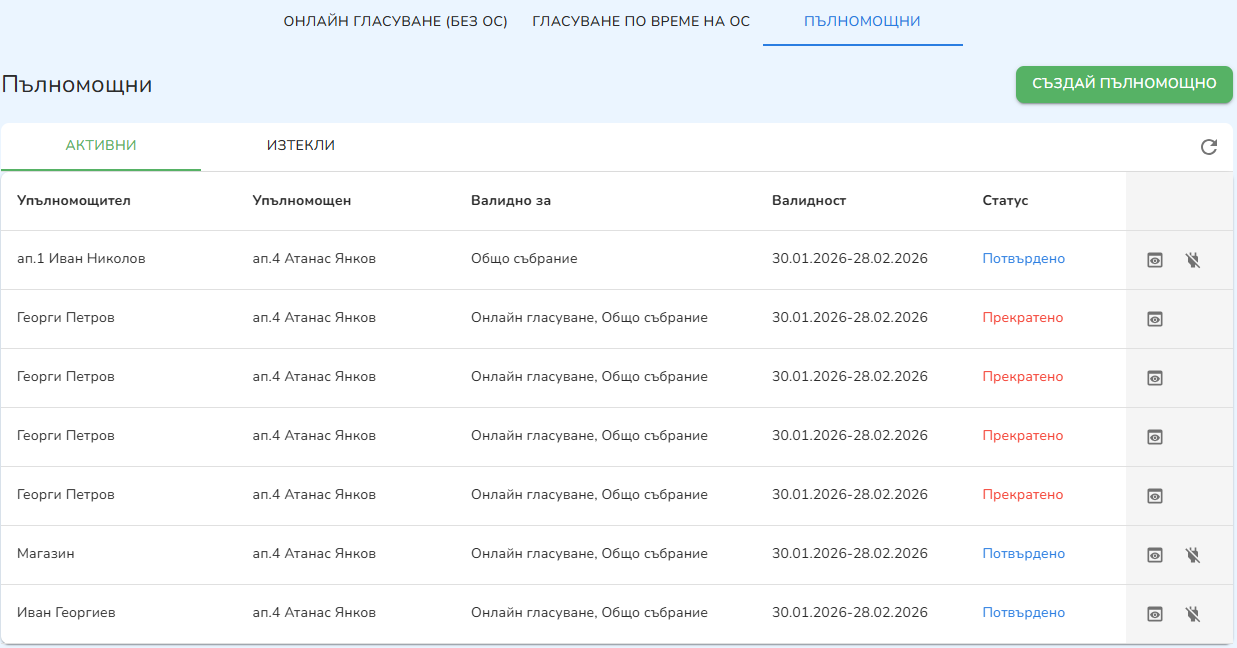The height and width of the screenshot is (648, 1237).
Task: Click the Валидност column header
Action: click(809, 201)
